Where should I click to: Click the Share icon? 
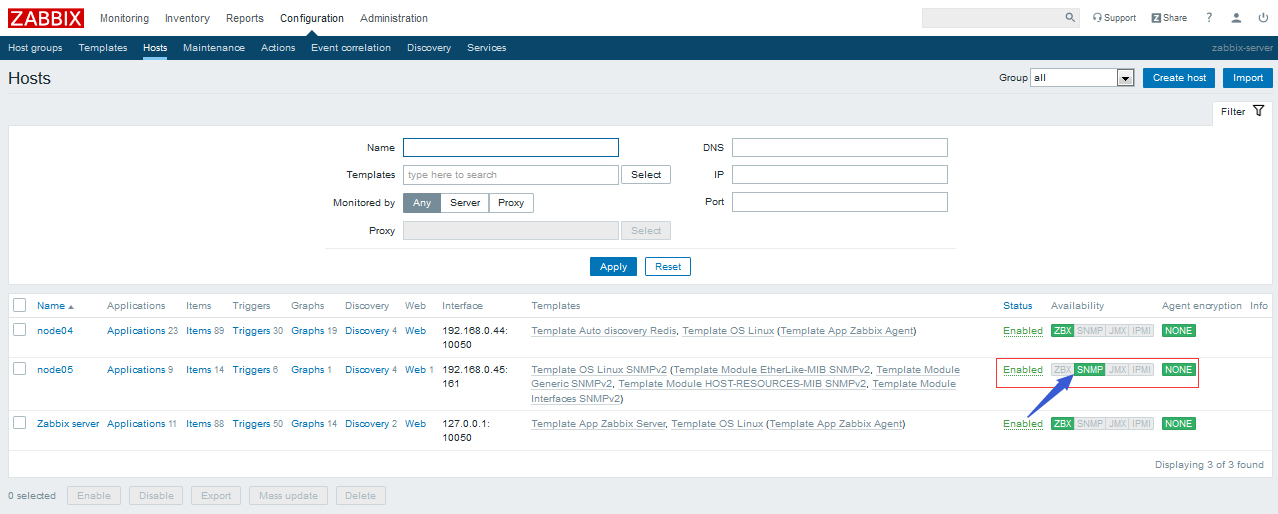coord(1169,18)
